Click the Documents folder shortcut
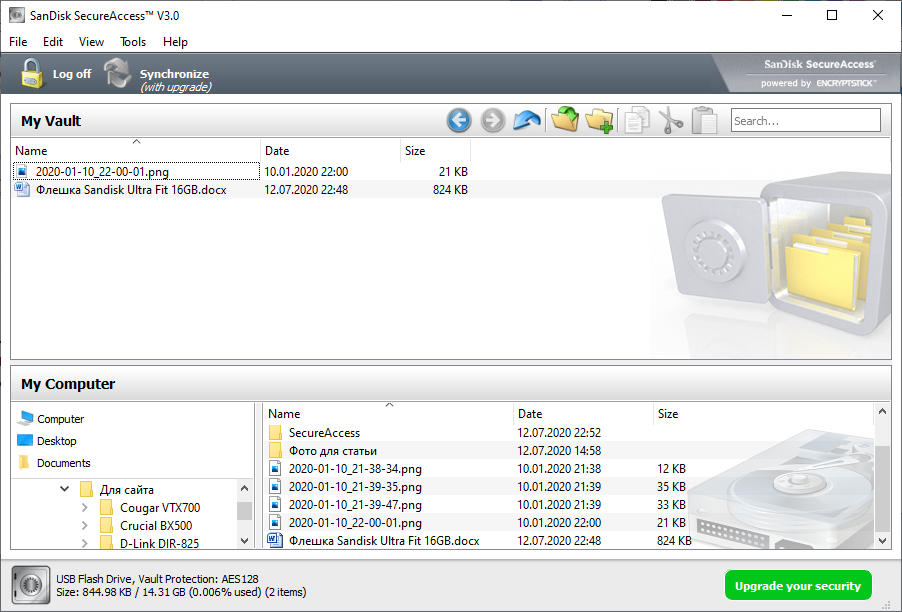 pyautogui.click(x=24, y=462)
